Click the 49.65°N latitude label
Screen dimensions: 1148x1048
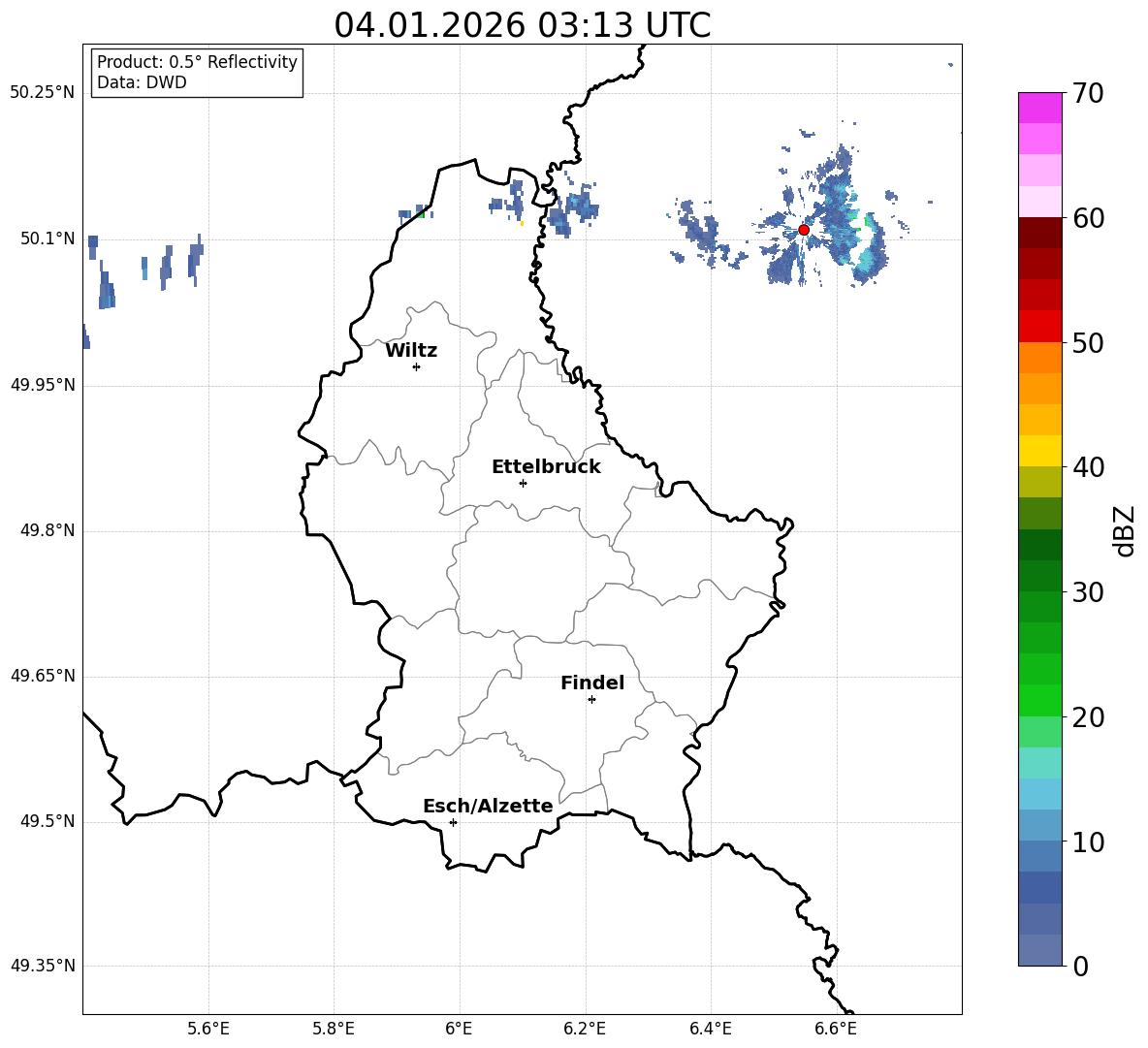tap(42, 676)
